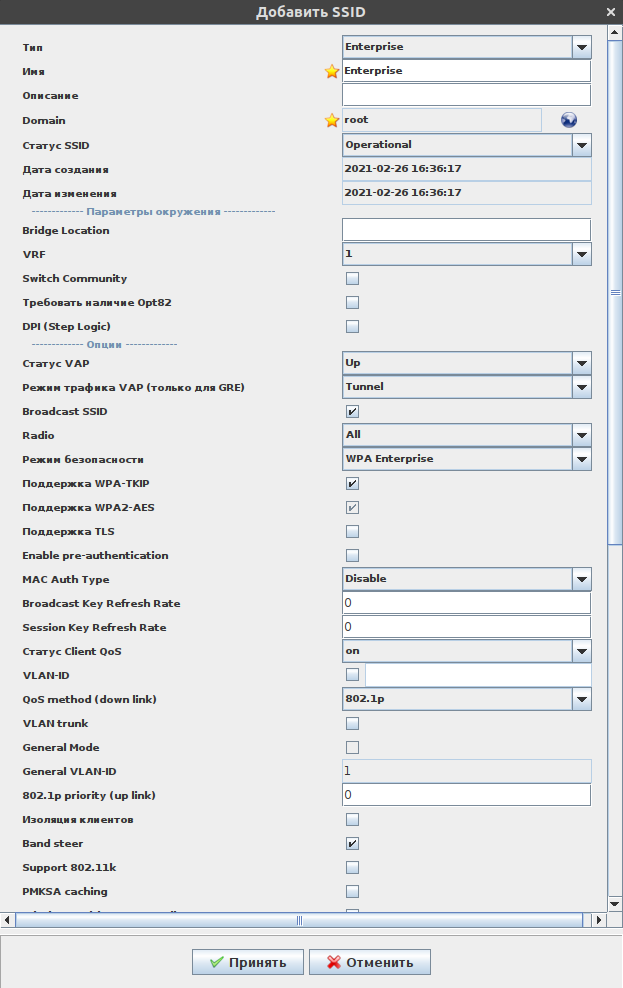Open the QoS method (down link) dropdown
This screenshot has width=623, height=988.
[581, 699]
